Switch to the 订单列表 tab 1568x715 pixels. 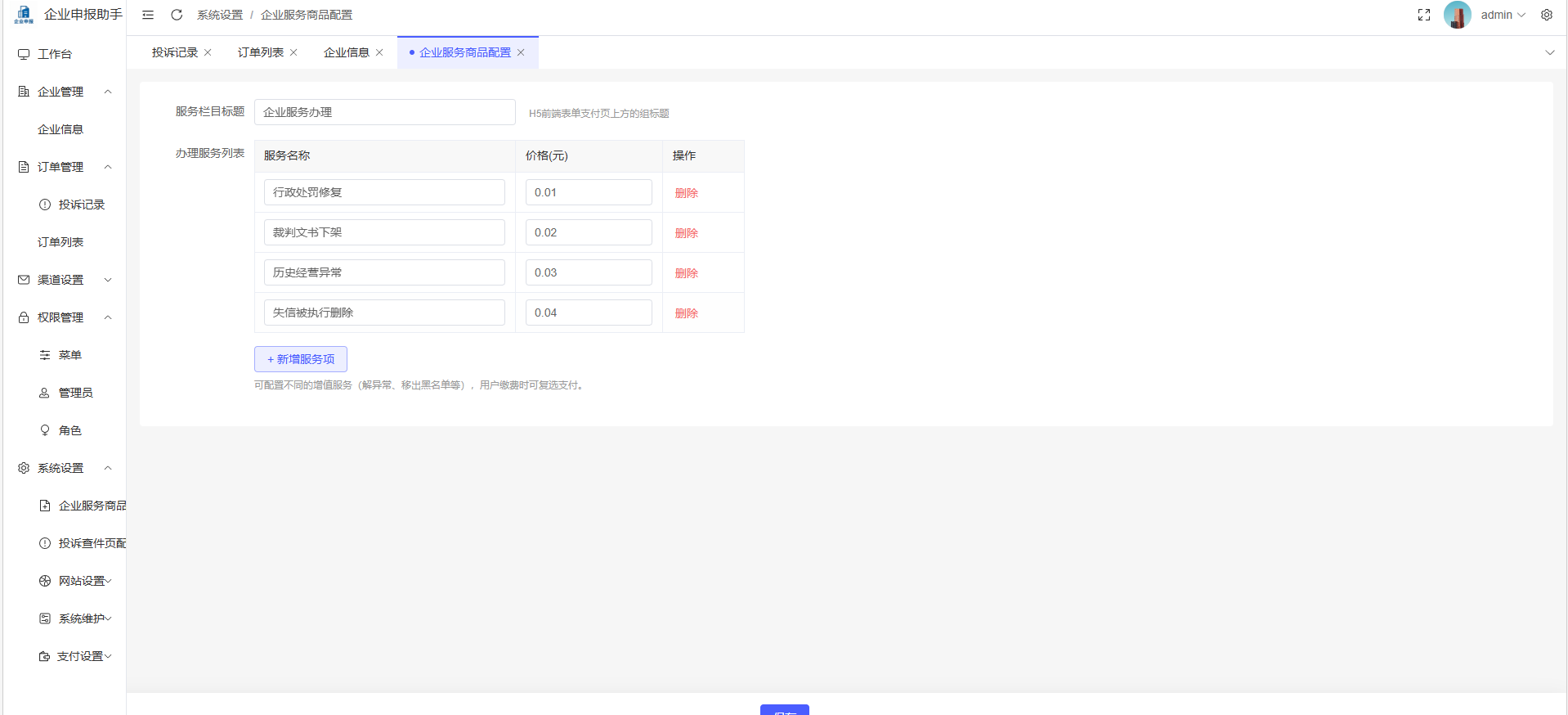[x=260, y=52]
